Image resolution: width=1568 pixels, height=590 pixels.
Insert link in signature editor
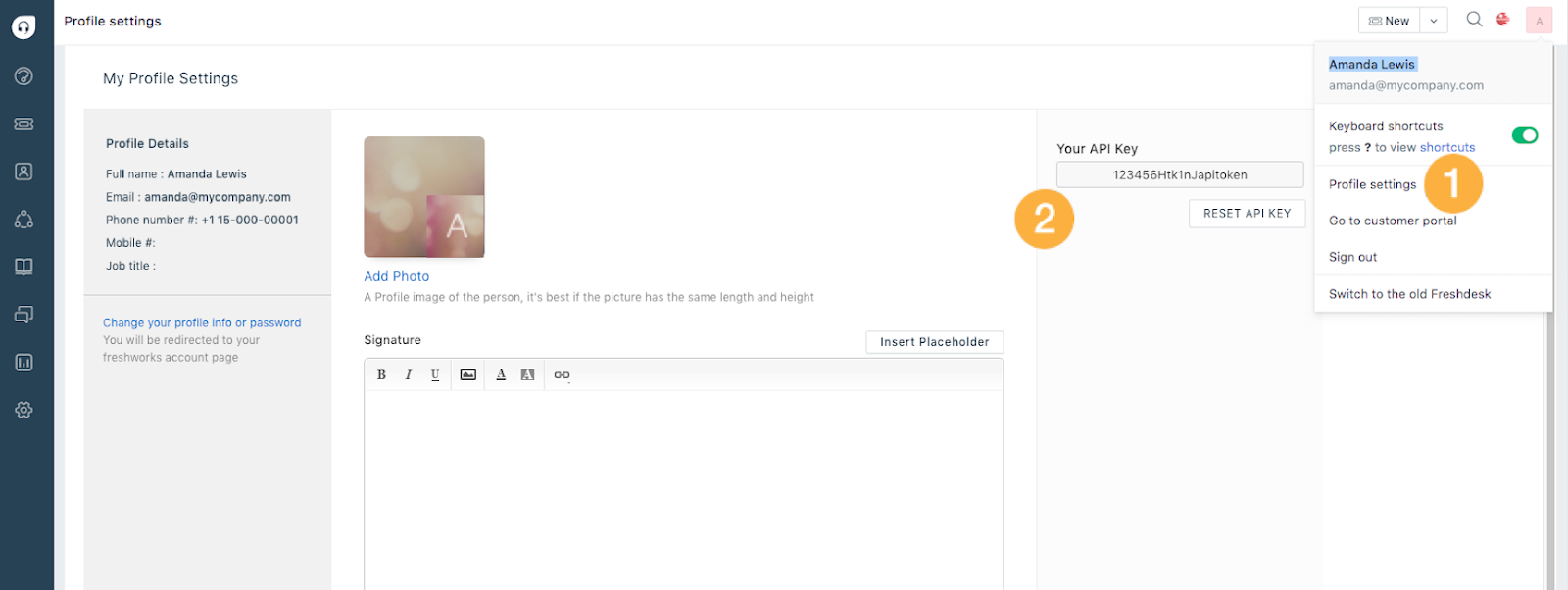coord(562,374)
